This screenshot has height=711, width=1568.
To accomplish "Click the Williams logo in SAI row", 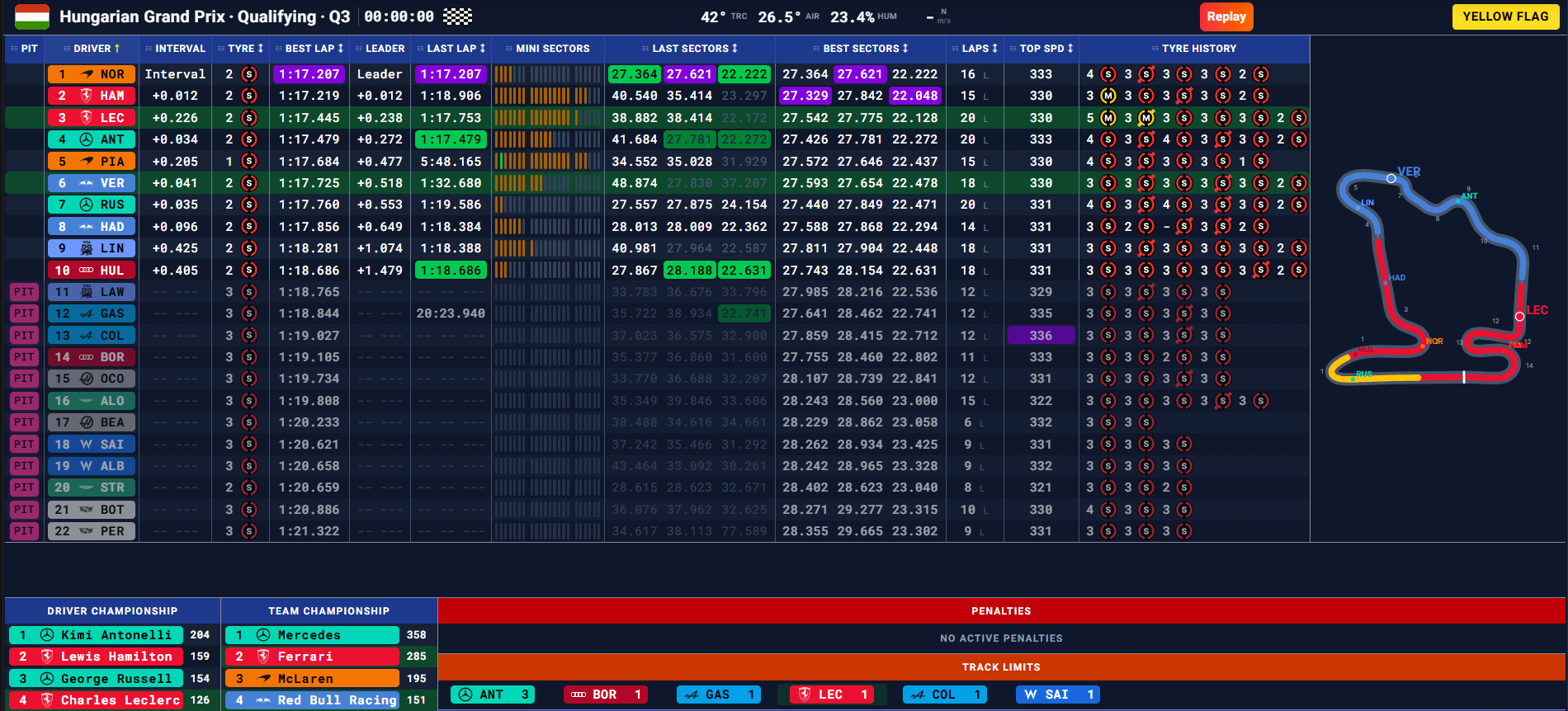I will pyautogui.click(x=87, y=444).
